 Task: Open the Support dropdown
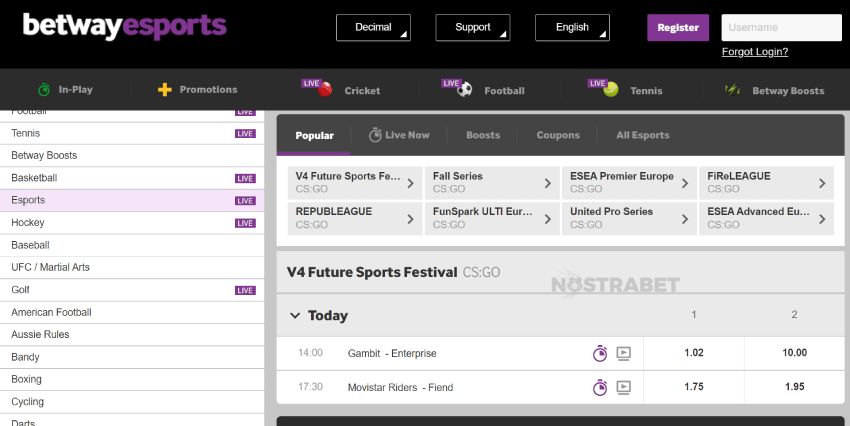473,28
